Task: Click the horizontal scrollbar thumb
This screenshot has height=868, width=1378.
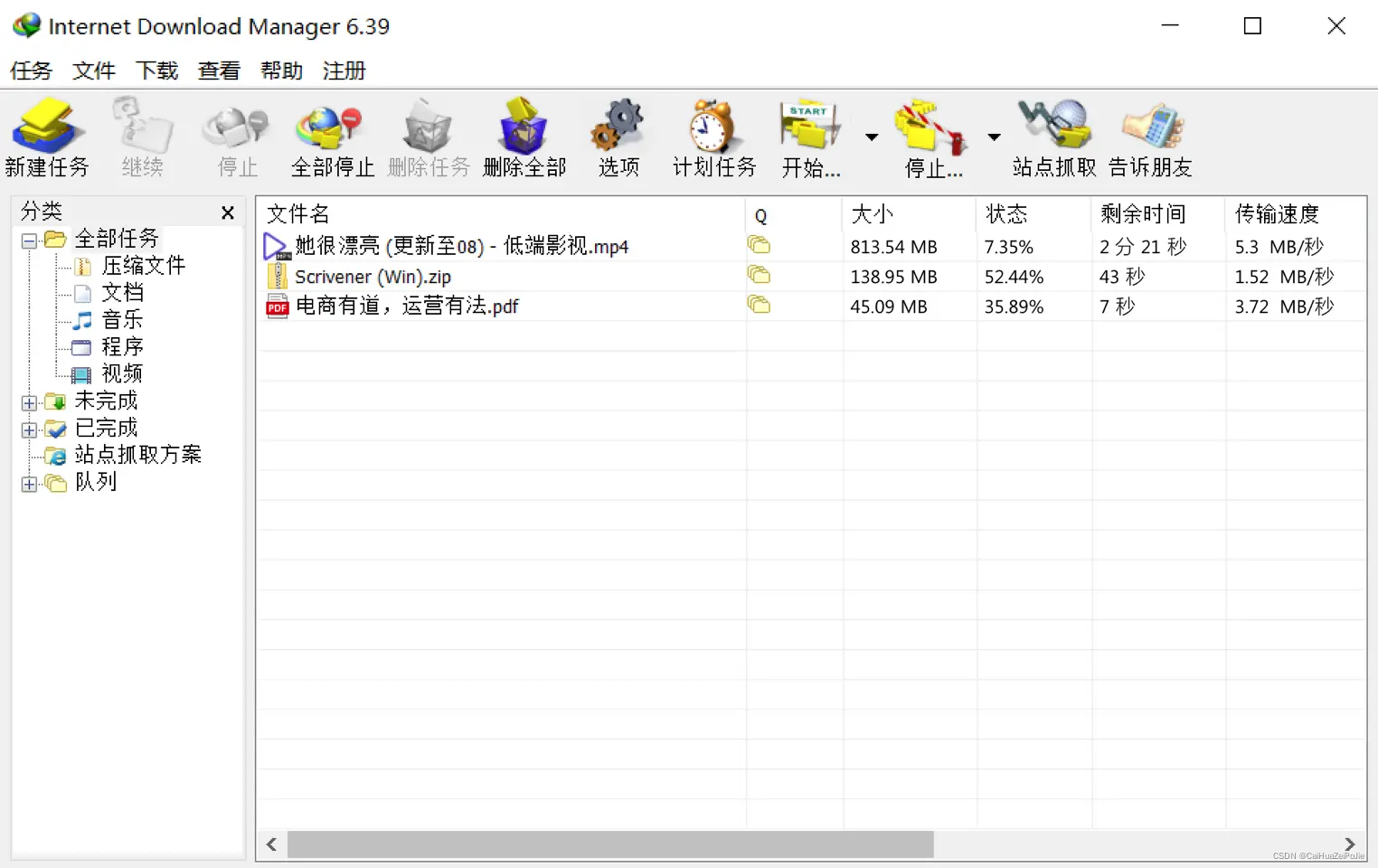Action: click(x=610, y=844)
